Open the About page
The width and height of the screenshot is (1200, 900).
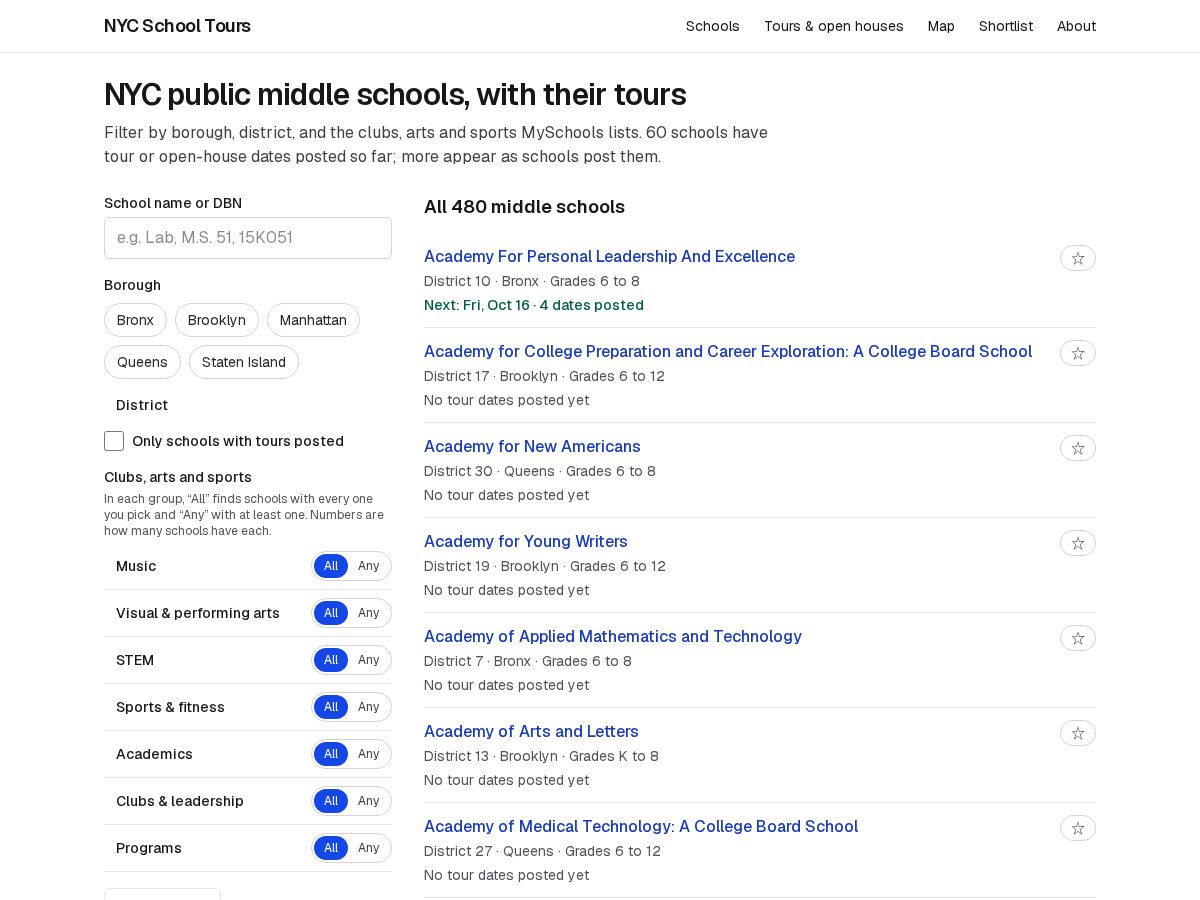click(1077, 26)
